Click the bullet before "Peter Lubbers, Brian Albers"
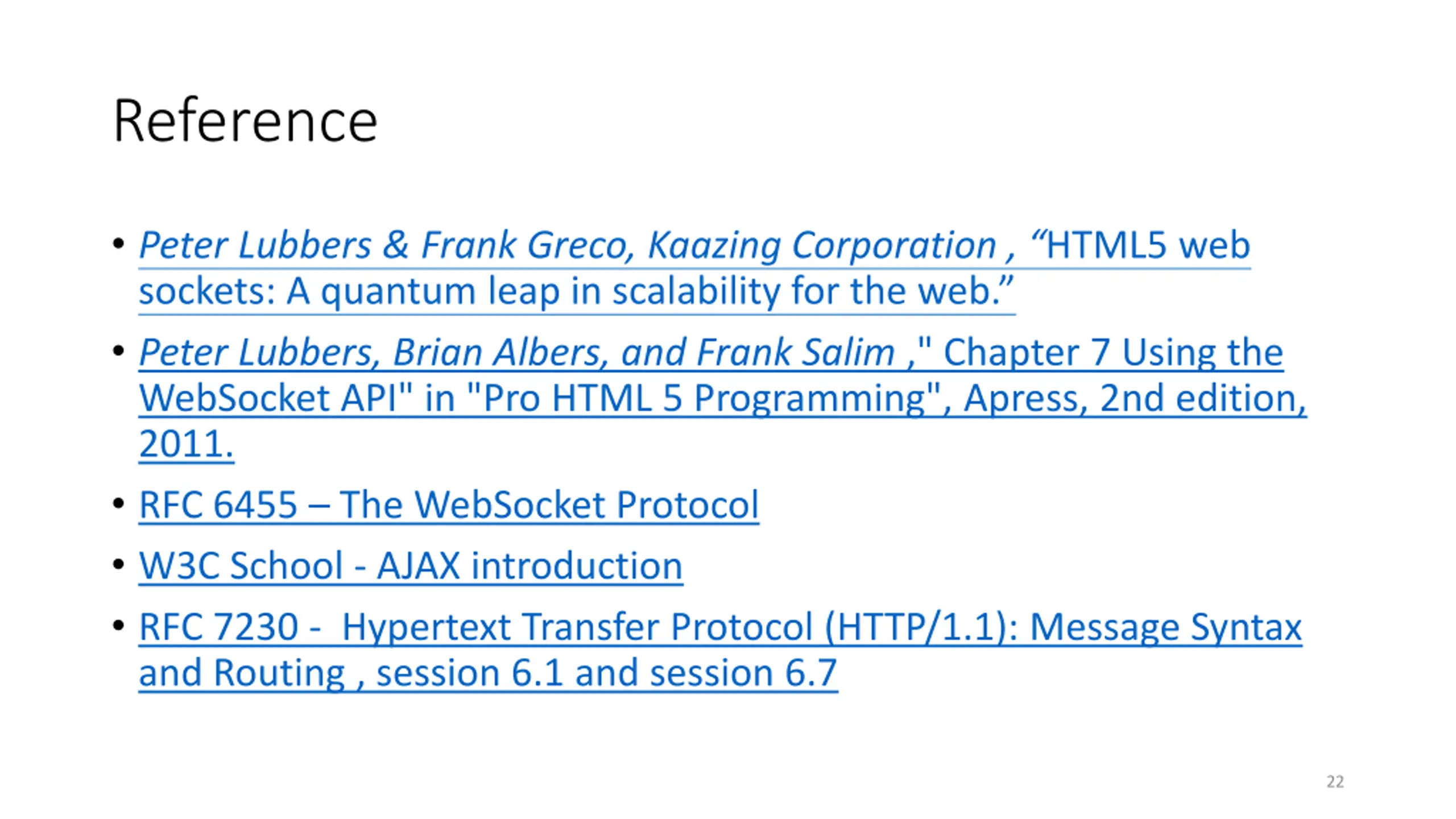This screenshot has width=1456, height=819. pos(118,351)
